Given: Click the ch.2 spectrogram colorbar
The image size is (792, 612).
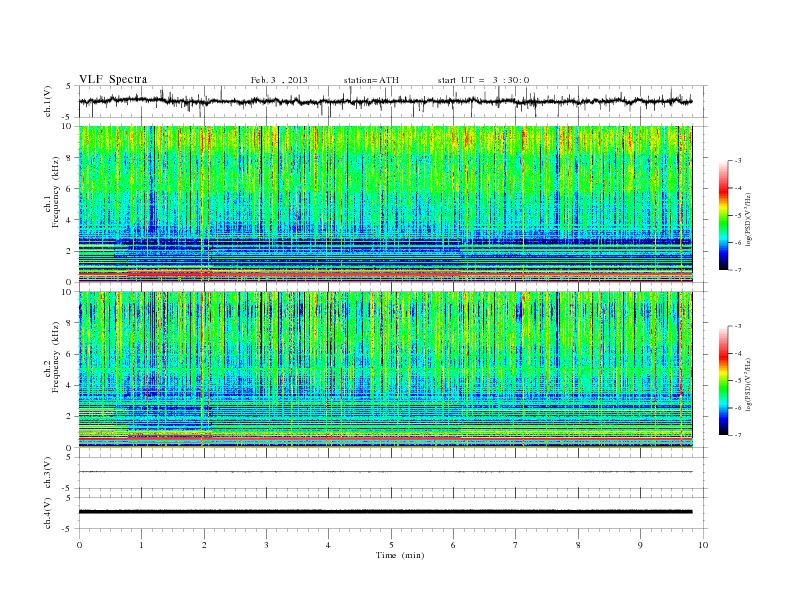Looking at the screenshot, I should click(x=724, y=381).
